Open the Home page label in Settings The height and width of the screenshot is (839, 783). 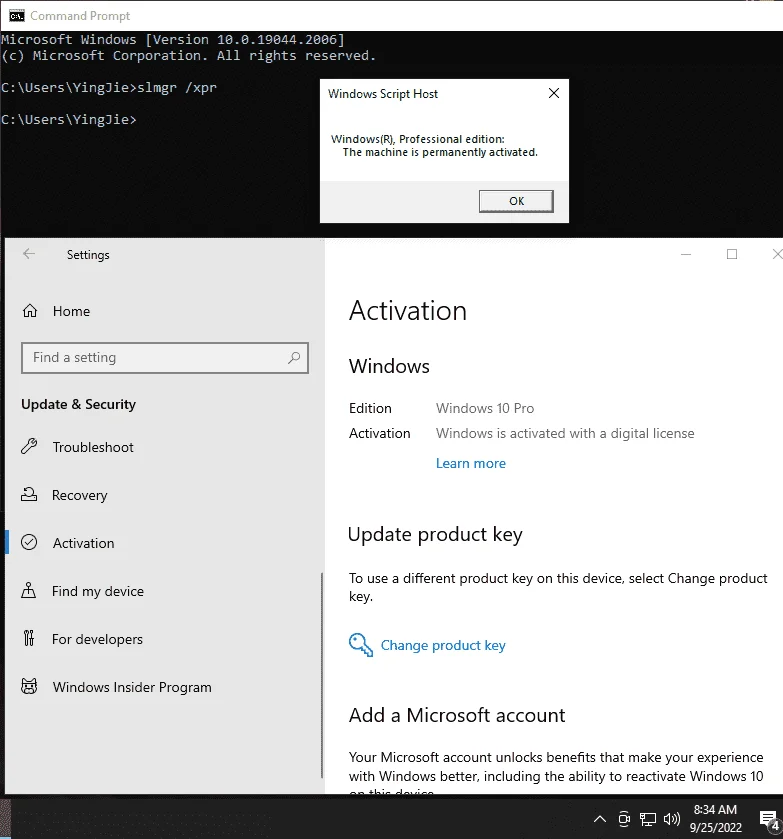pyautogui.click(x=71, y=311)
